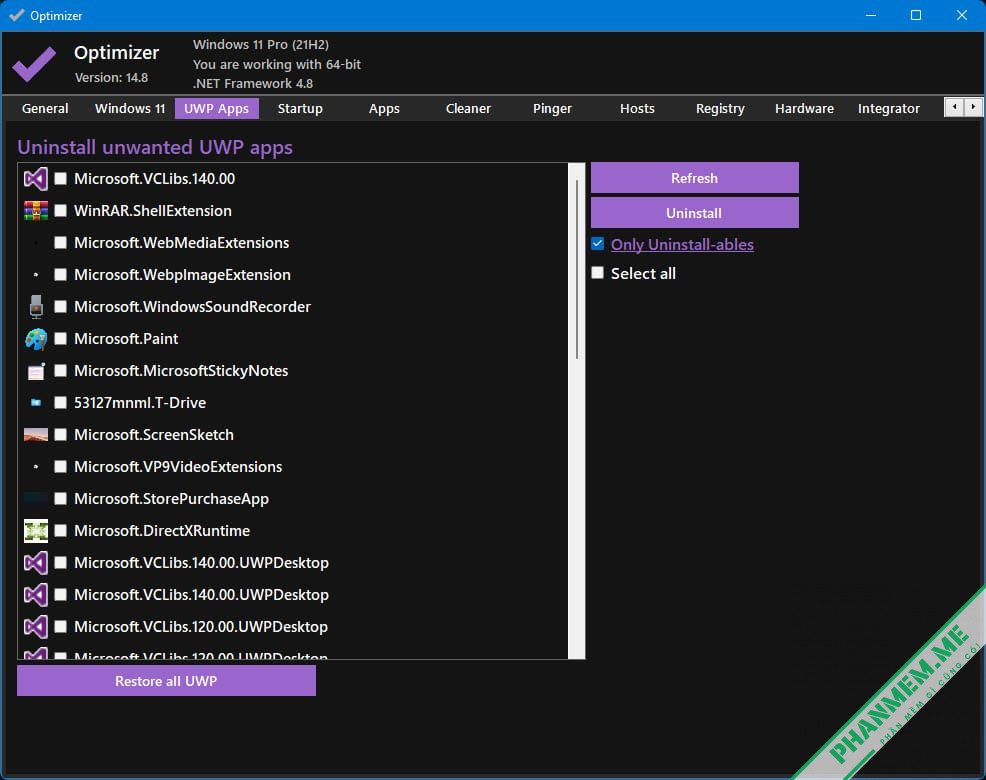Click the purple Optimizer checkmark logo
Viewport: 986px width, 780px height.
click(35, 64)
